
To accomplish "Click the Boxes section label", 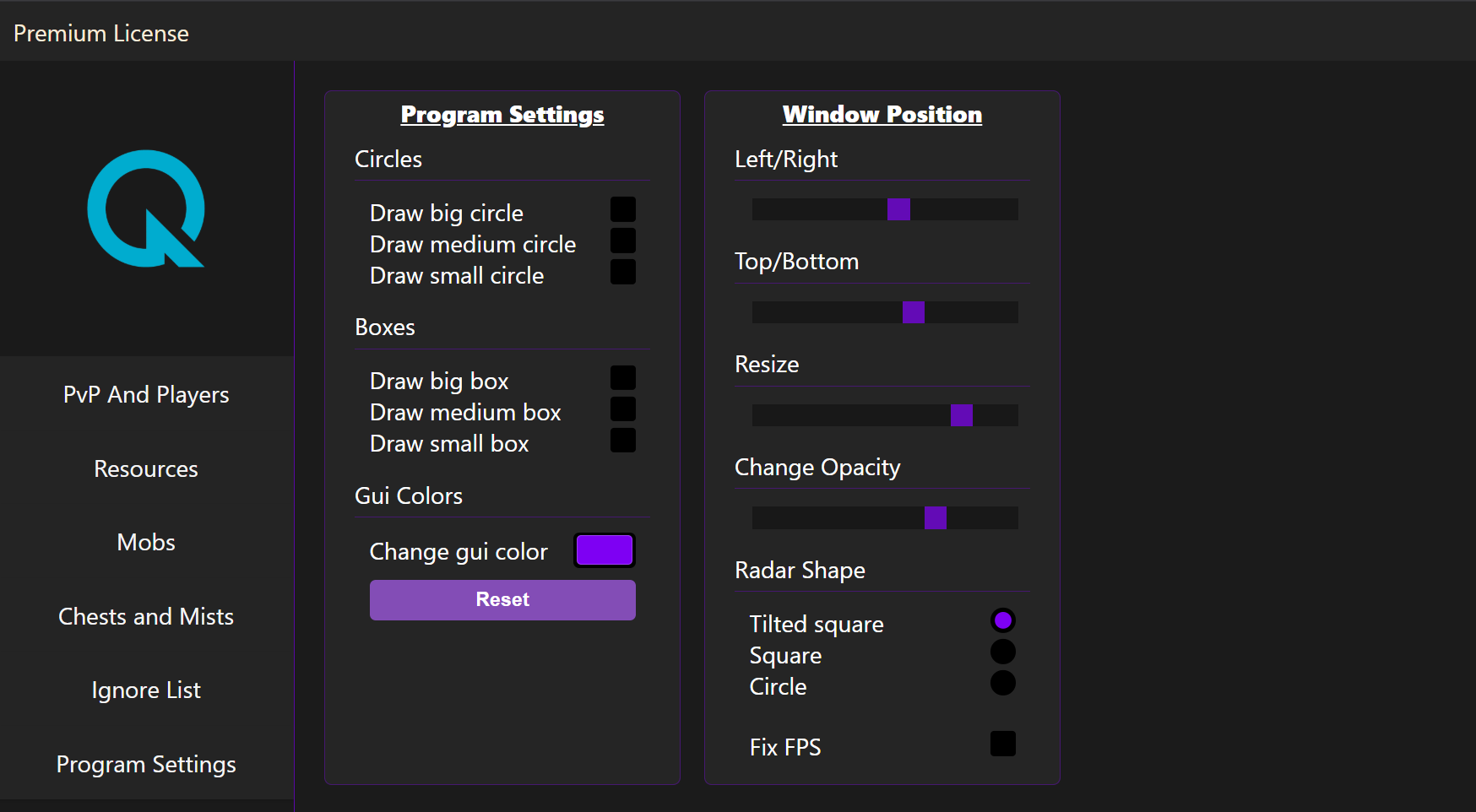I will [385, 327].
